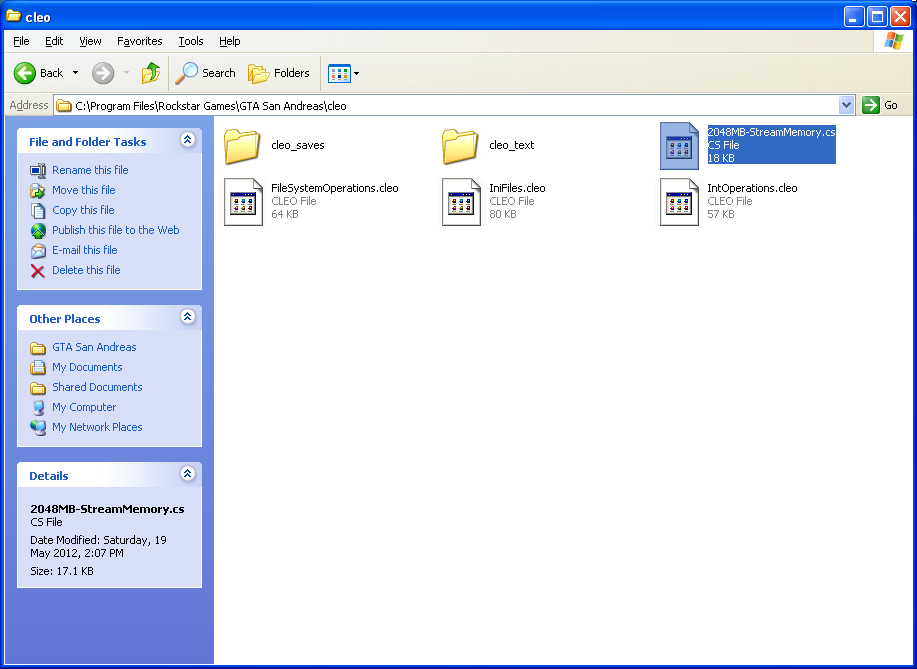Open the My Documents link

[x=87, y=367]
